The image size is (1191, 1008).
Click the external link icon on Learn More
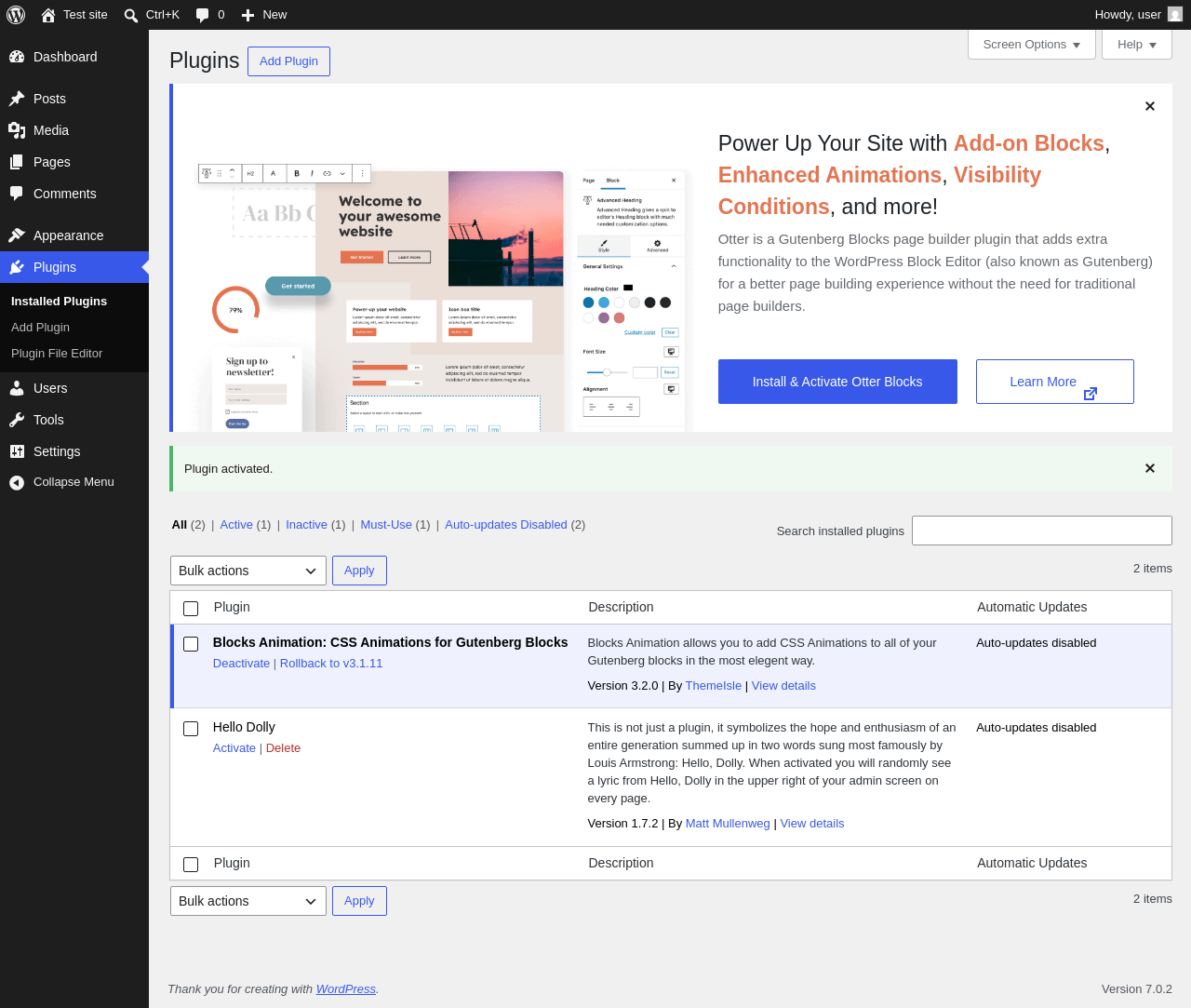(1091, 394)
